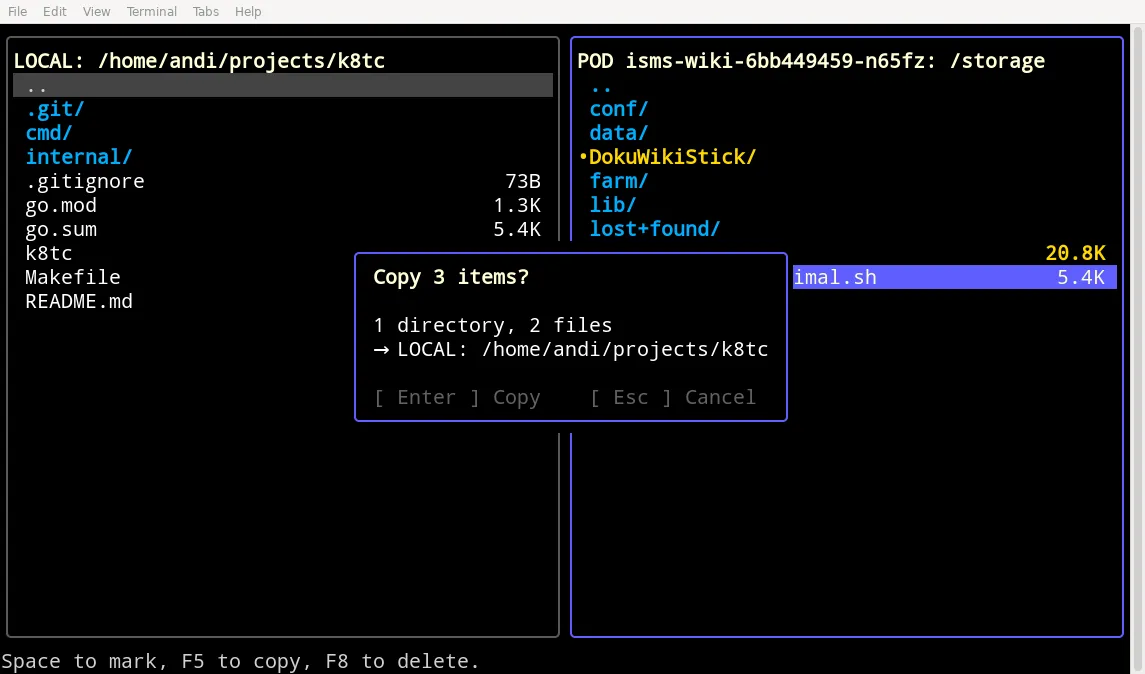The image size is (1145, 674).
Task: Click the copy destination path in dialog
Action: (571, 350)
